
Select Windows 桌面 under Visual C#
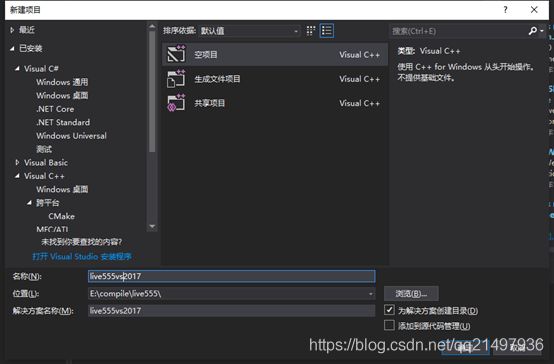(x=62, y=95)
